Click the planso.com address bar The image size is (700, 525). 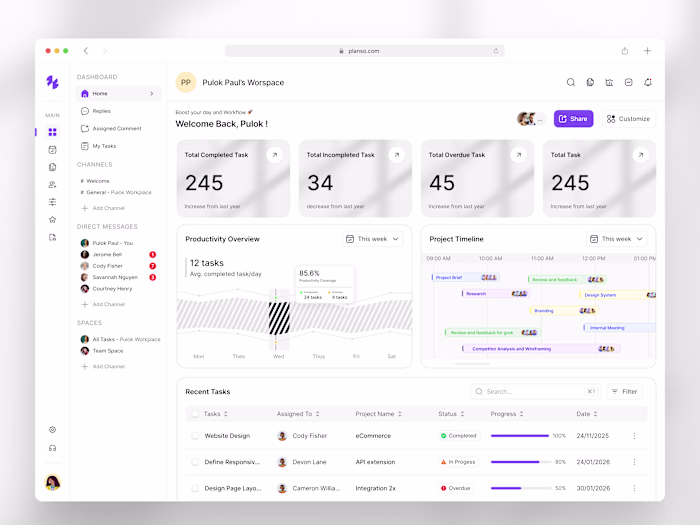tap(364, 51)
